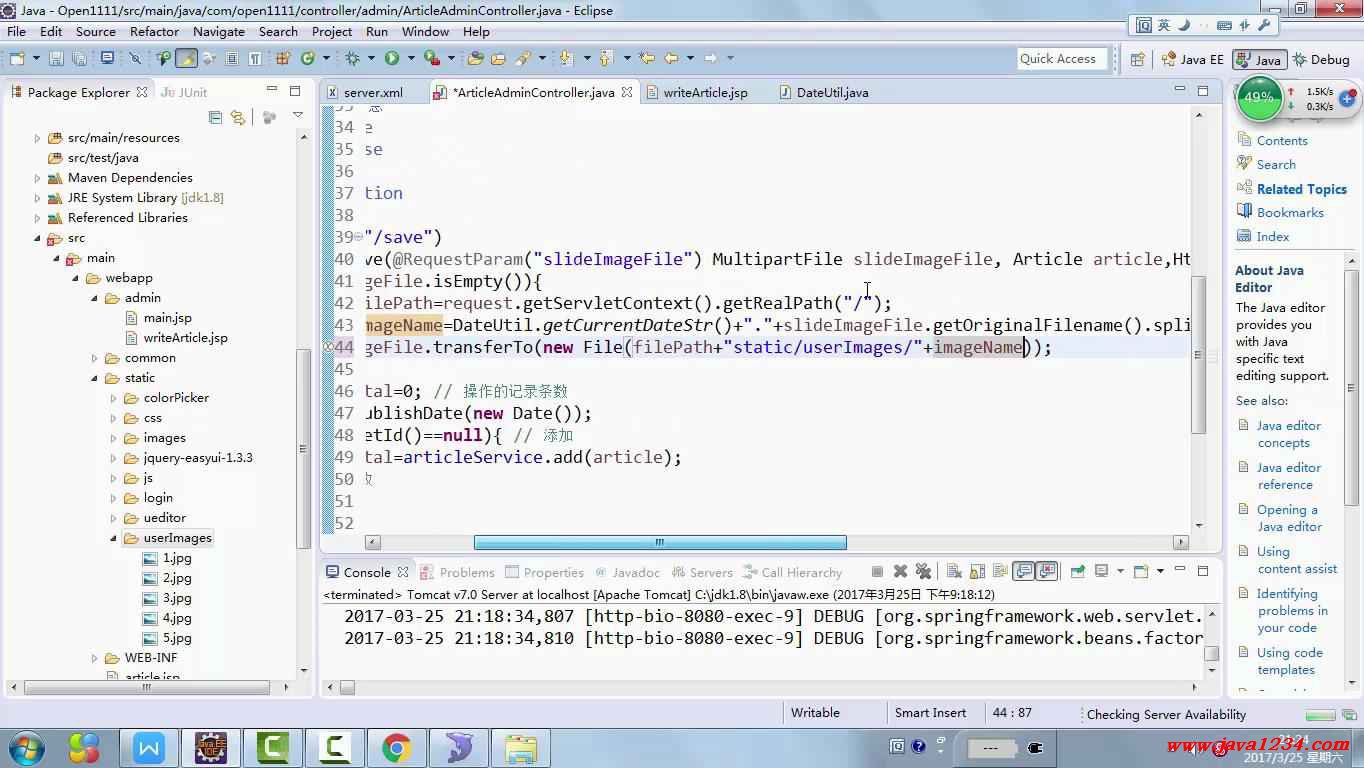
Task: Collapse All in Package Explorer
Action: [x=215, y=117]
